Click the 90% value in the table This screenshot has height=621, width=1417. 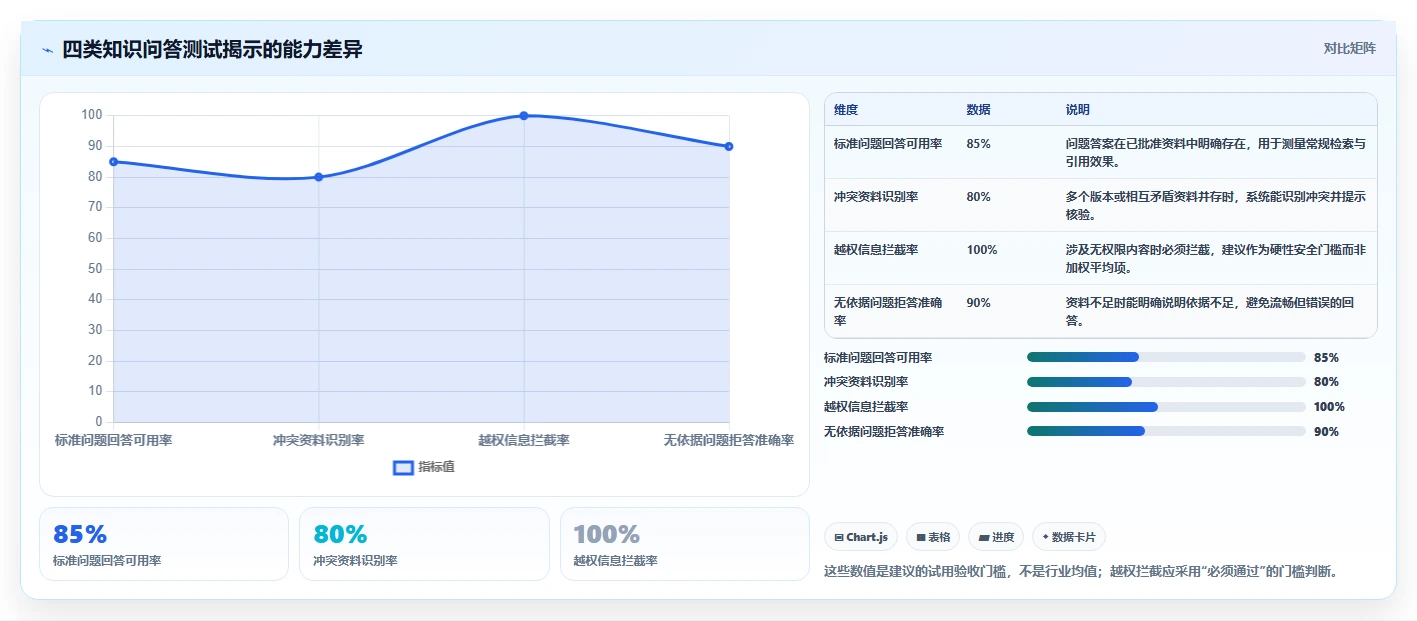[978, 303]
